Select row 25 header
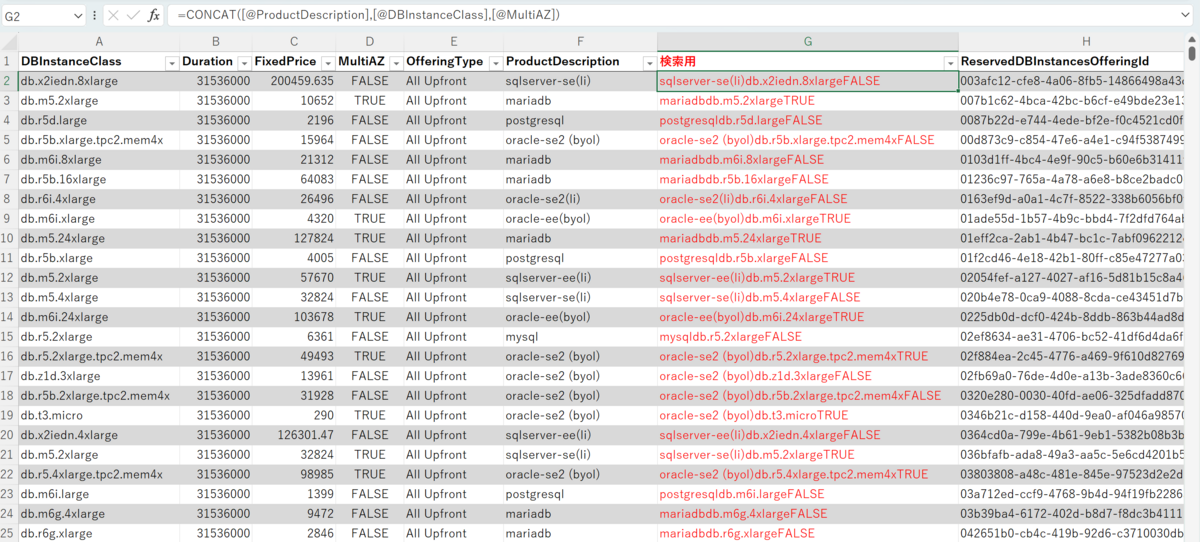 [9, 533]
